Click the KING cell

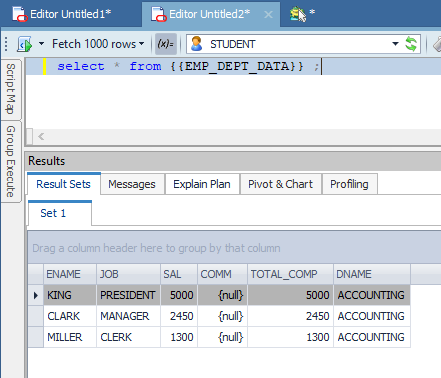[x=70, y=295]
